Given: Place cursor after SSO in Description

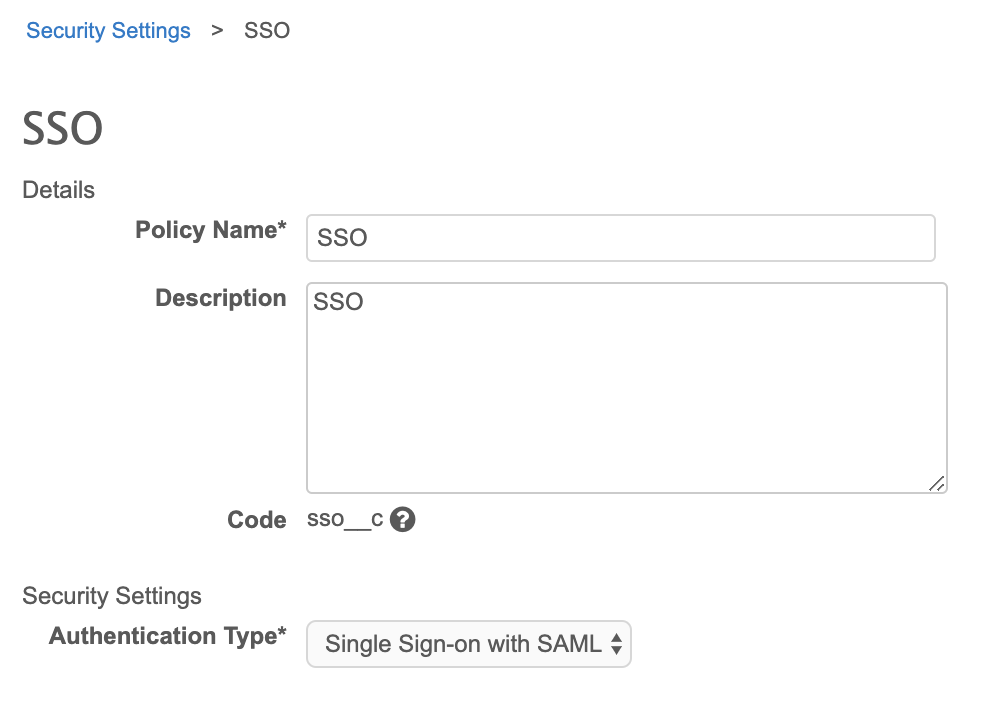Looking at the screenshot, I should pyautogui.click(x=366, y=302).
